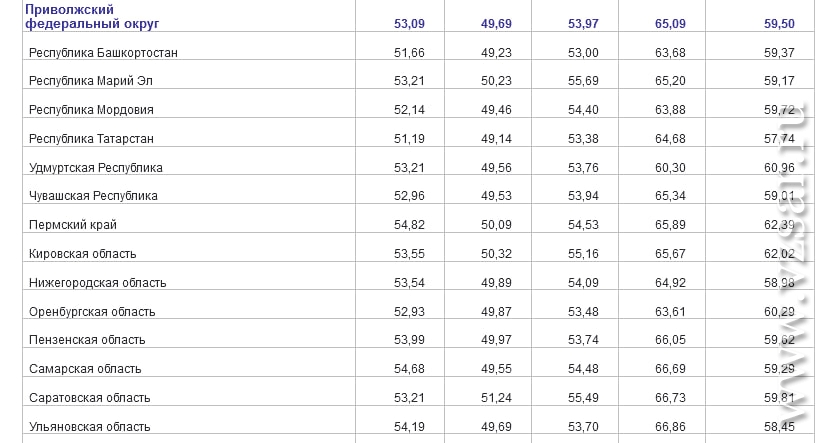Select the Республика Башкортостан row label
The image size is (822, 443).
(x=103, y=53)
